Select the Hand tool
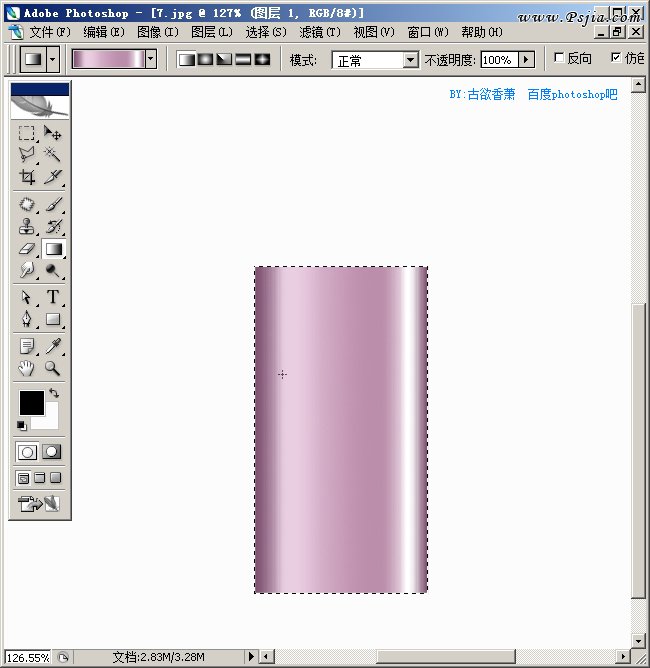 [x=26, y=368]
